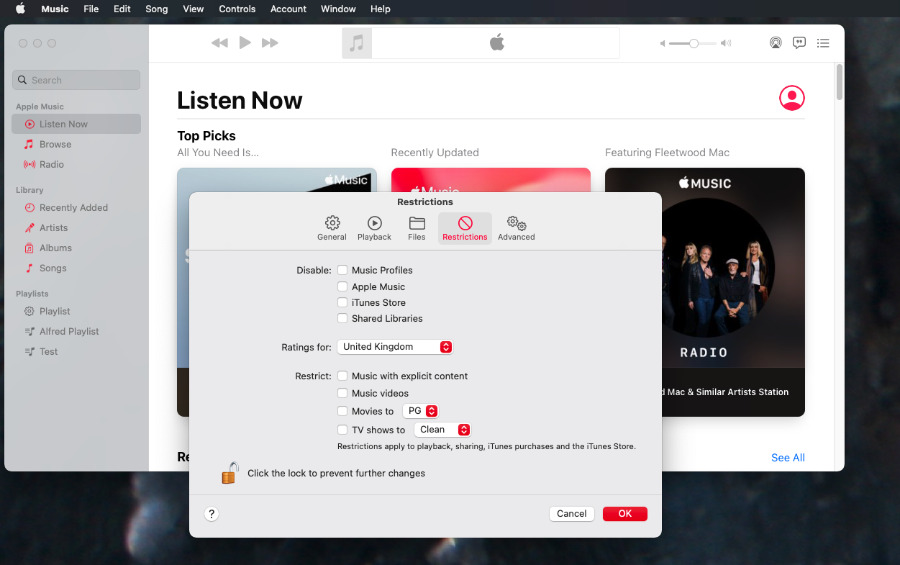Click the Search field in sidebar
The height and width of the screenshot is (565, 900).
coord(76,80)
